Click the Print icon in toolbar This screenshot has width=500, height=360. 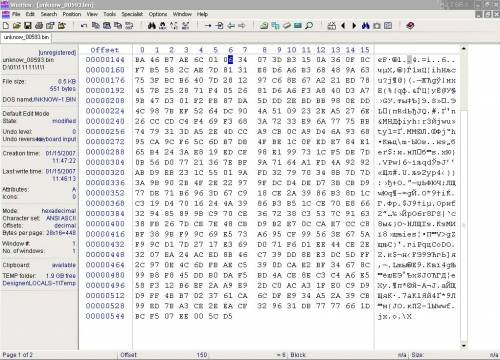coord(39,26)
